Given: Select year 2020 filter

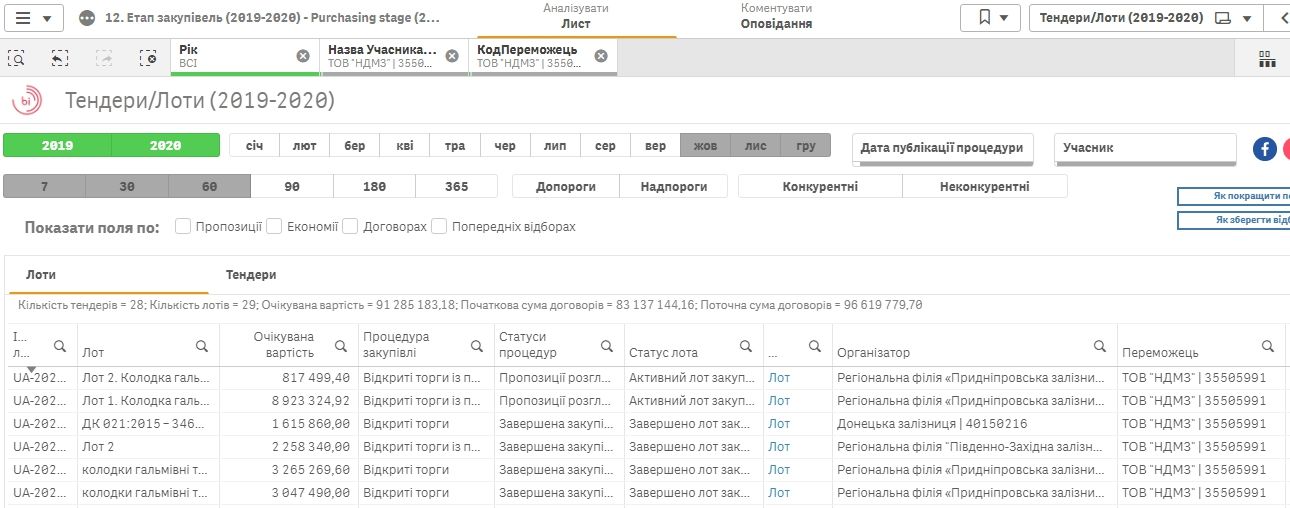Looking at the screenshot, I should pyautogui.click(x=165, y=146).
